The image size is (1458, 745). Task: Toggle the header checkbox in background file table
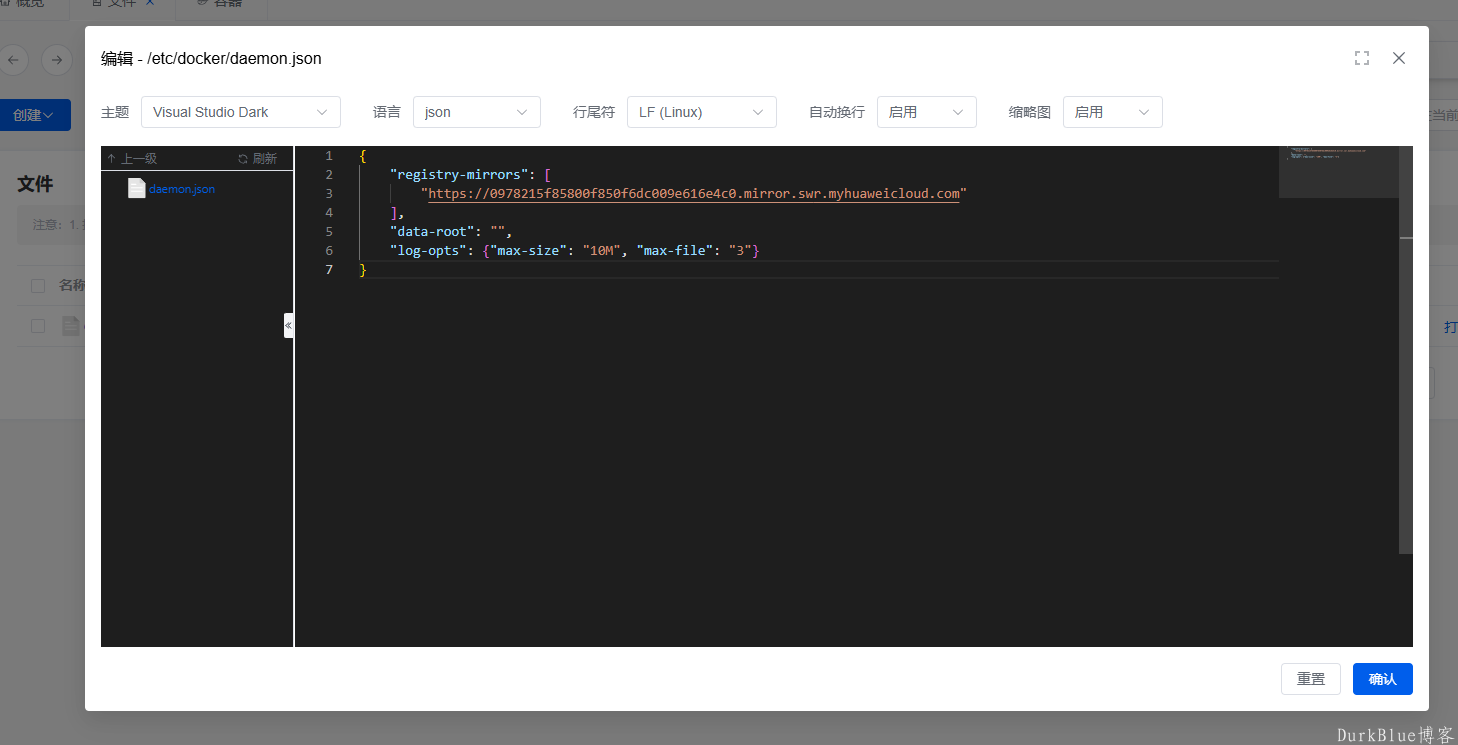(x=38, y=286)
